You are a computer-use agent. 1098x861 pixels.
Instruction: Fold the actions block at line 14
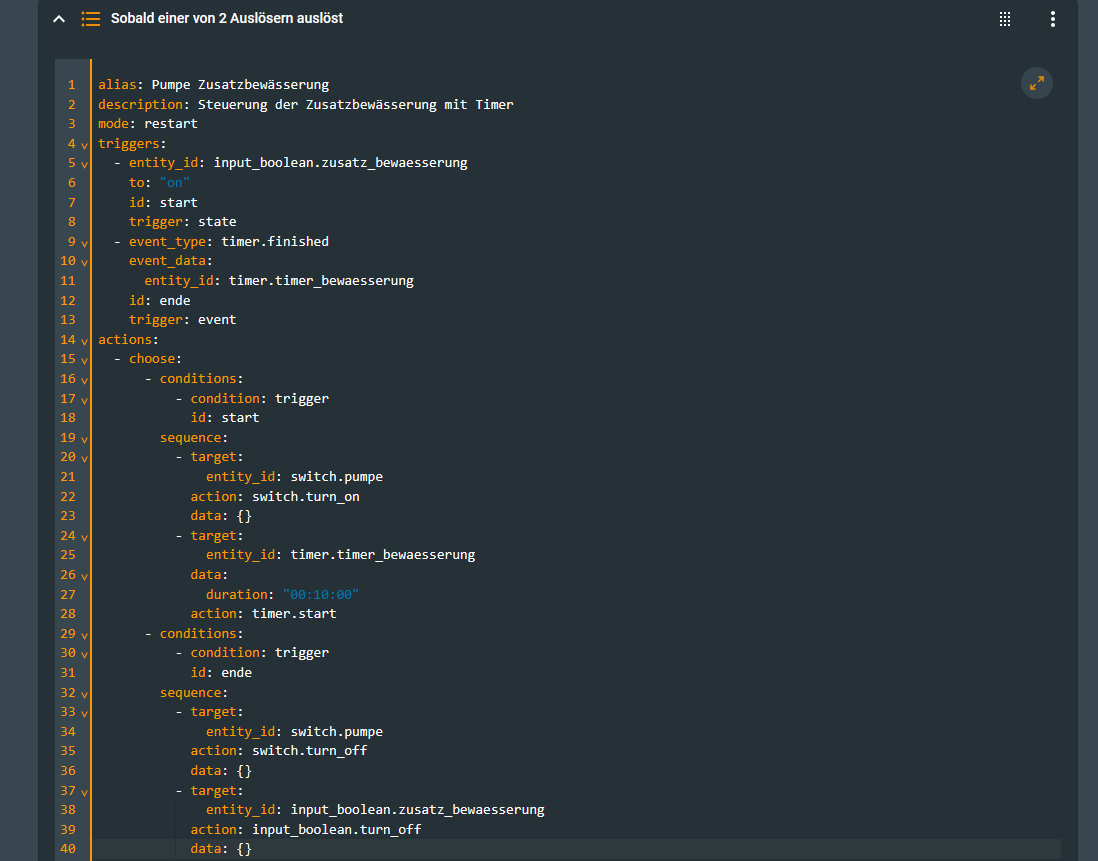point(84,341)
